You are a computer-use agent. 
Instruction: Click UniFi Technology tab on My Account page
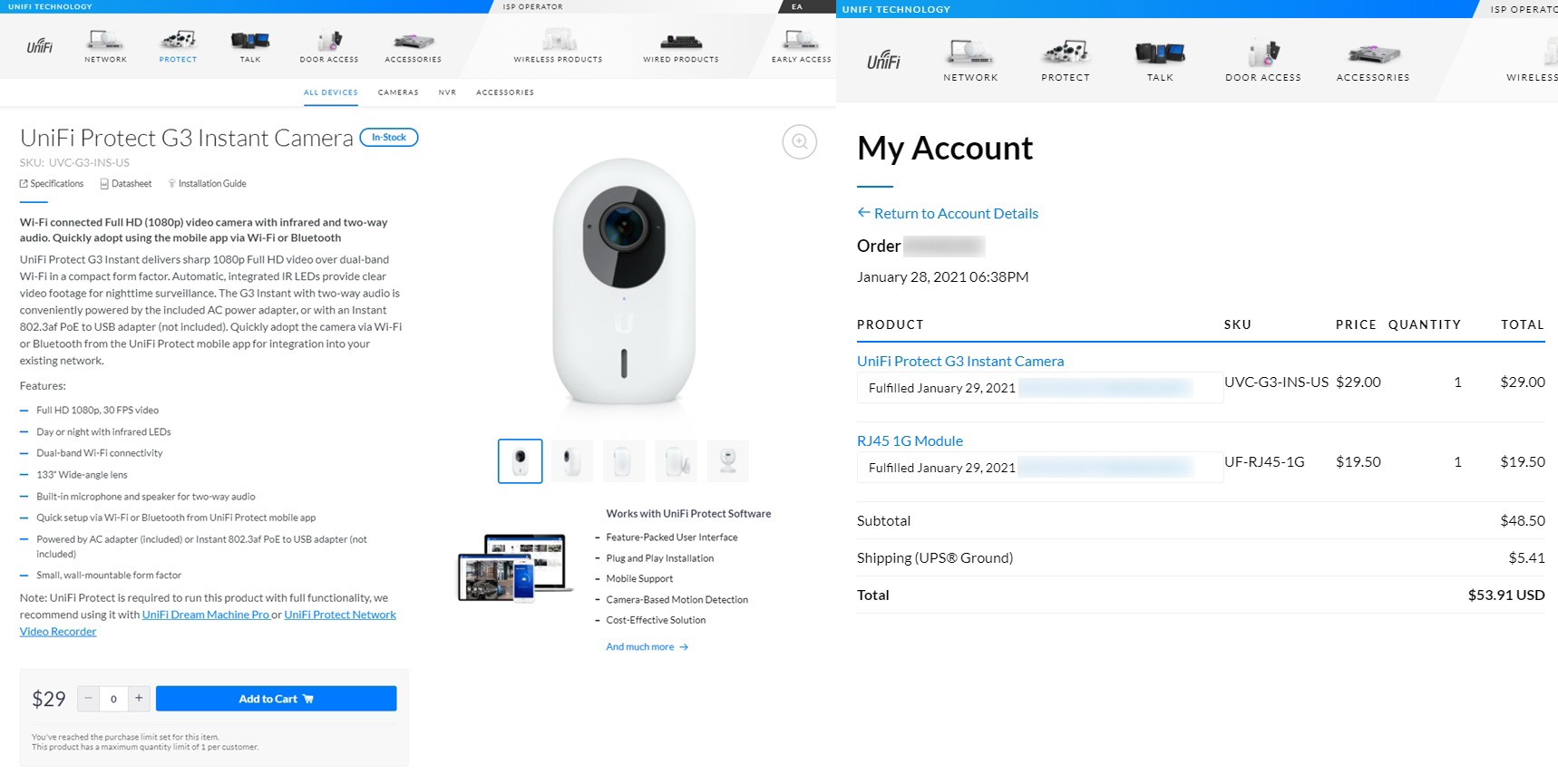(x=896, y=9)
